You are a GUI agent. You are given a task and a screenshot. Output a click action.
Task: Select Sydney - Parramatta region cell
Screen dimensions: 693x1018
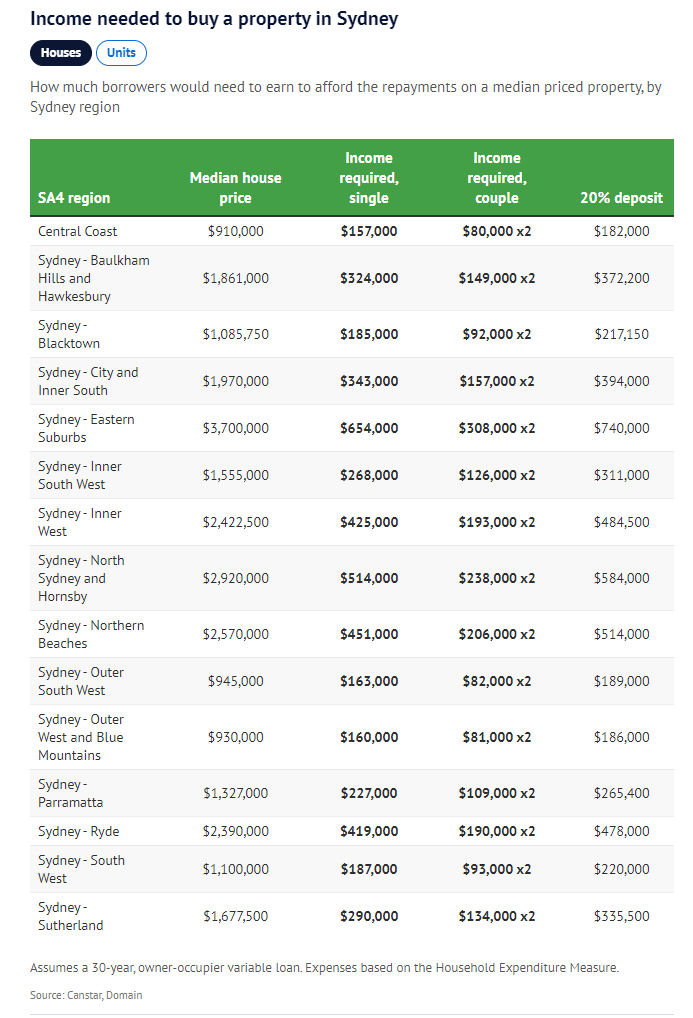click(70, 793)
